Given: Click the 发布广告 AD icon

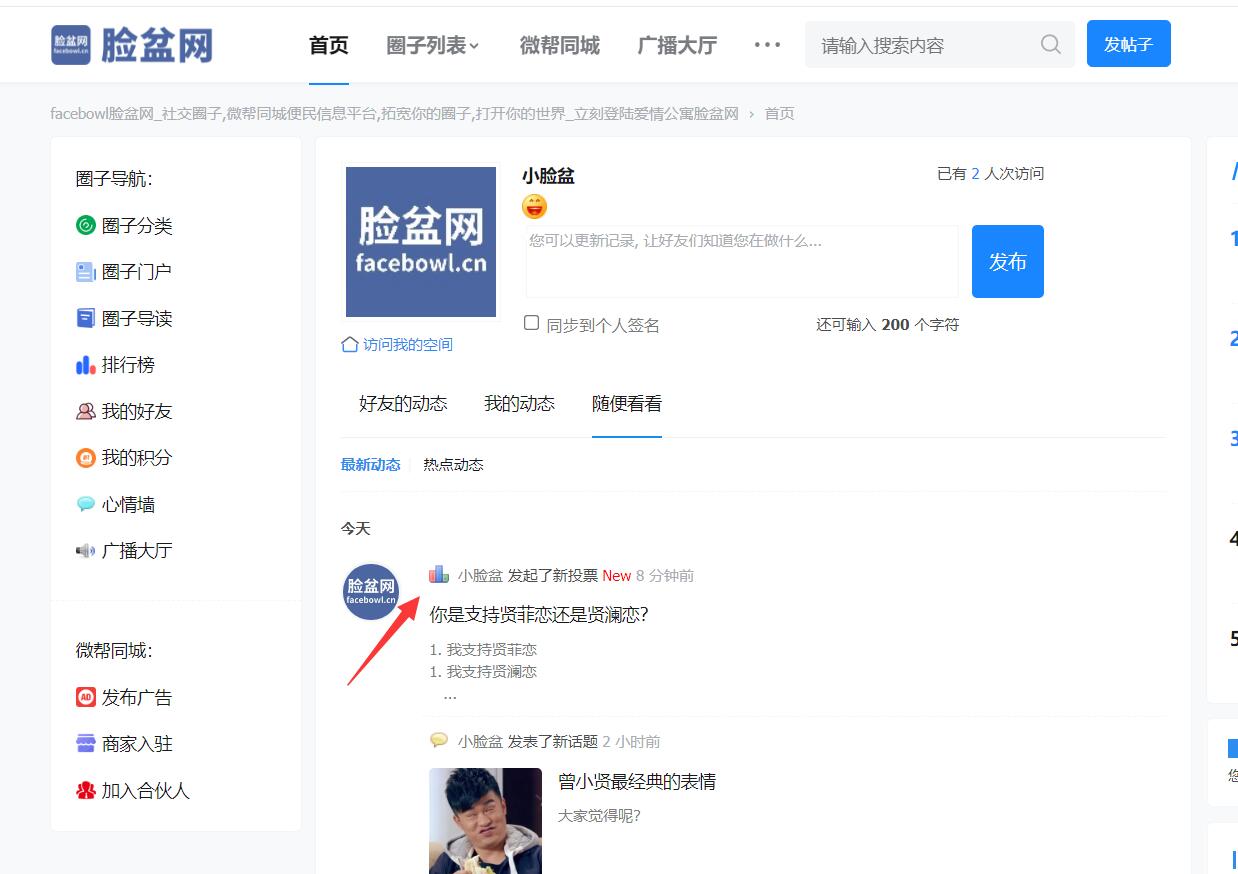Looking at the screenshot, I should coord(86,697).
